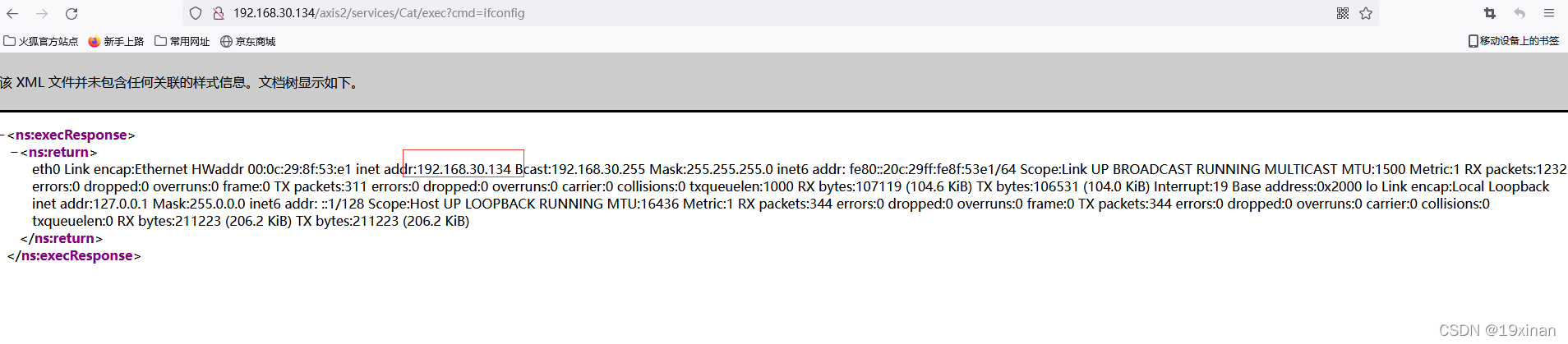
Task: Click the undo arrow icon in toolbar
Action: (x=1520, y=13)
